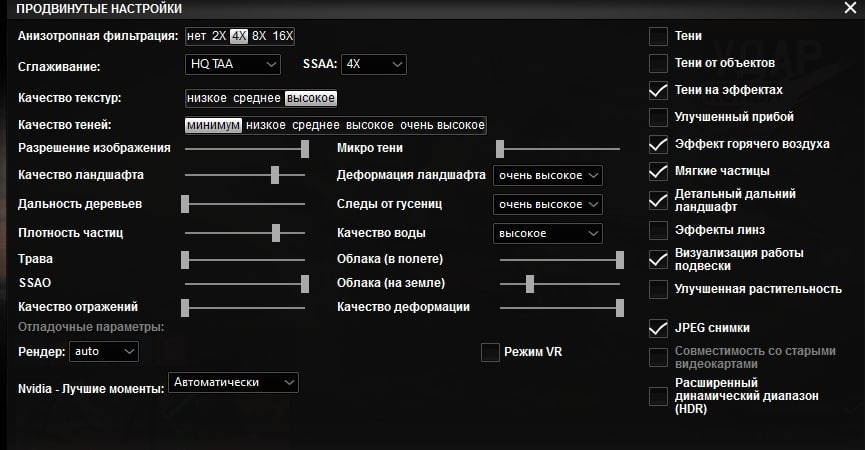
Task: Uncheck Визуализация работы подвески checkbox
Action: [658, 260]
